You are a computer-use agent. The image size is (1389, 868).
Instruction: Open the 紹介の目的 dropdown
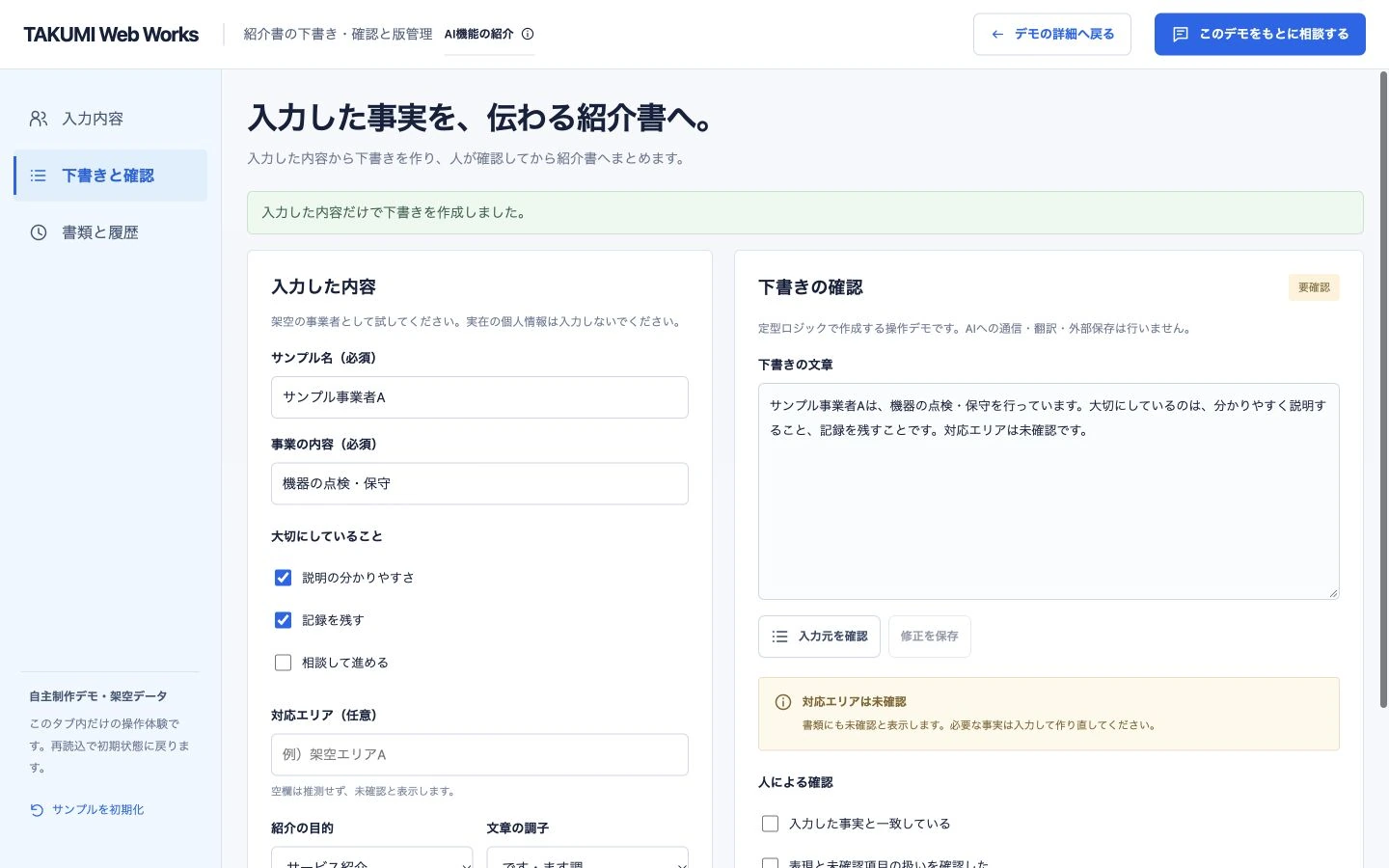click(372, 857)
